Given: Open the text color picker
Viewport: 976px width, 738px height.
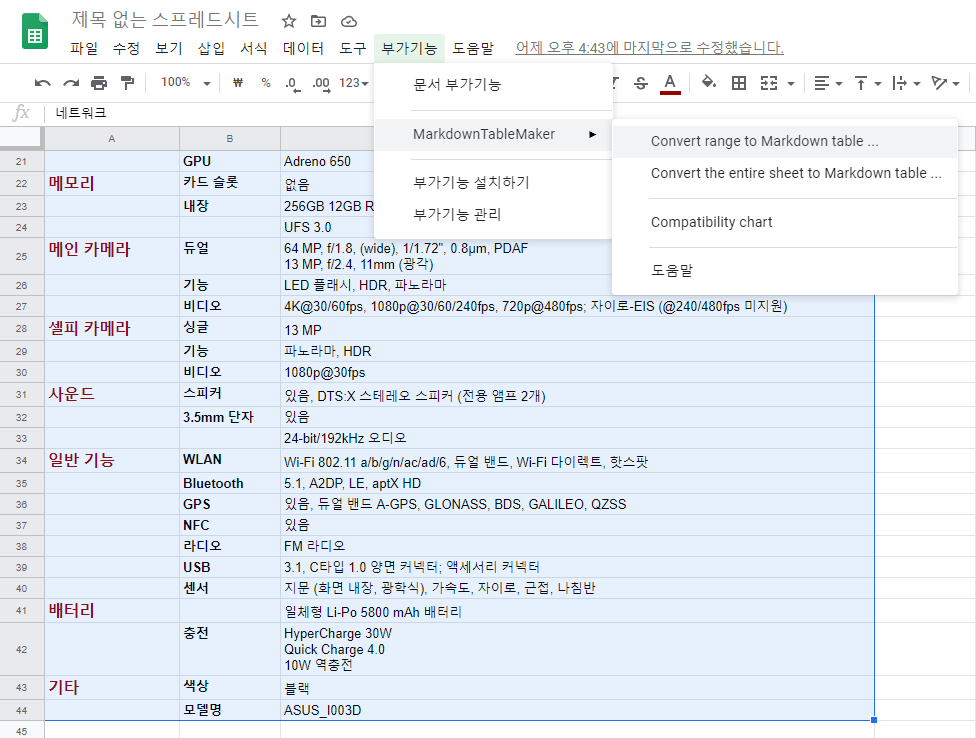Looking at the screenshot, I should coord(670,83).
